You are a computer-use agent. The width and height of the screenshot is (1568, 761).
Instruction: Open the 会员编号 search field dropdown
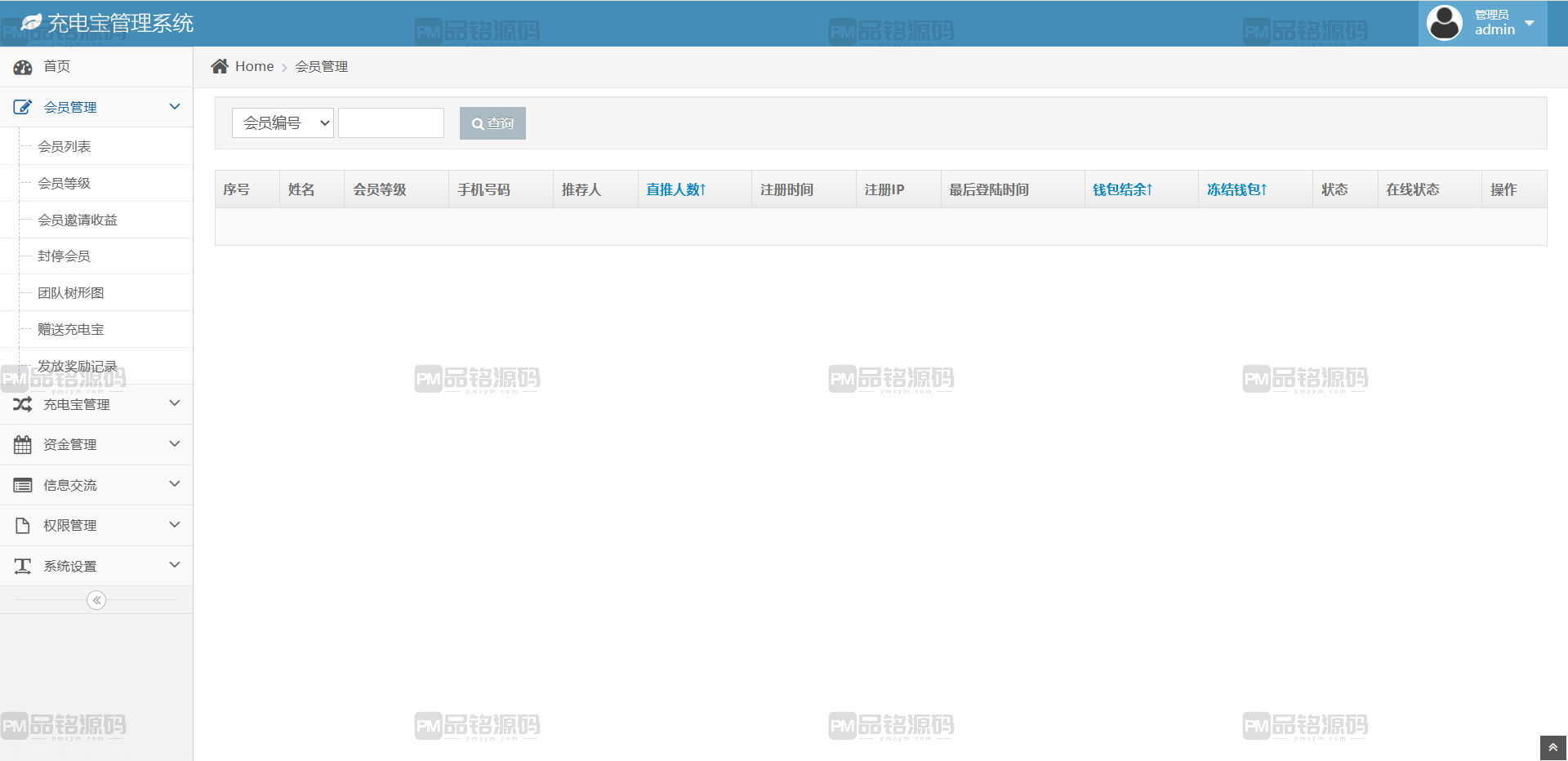(283, 122)
